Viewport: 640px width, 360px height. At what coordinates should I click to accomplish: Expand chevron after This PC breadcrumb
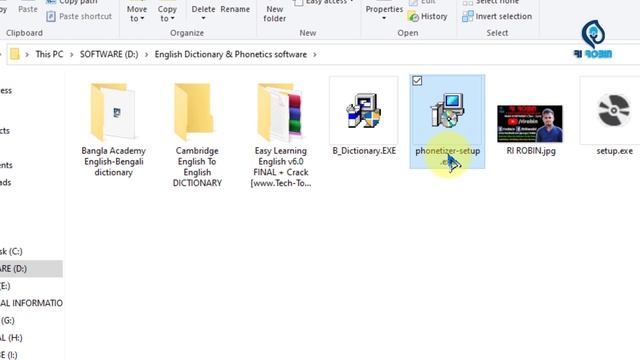click(71, 54)
